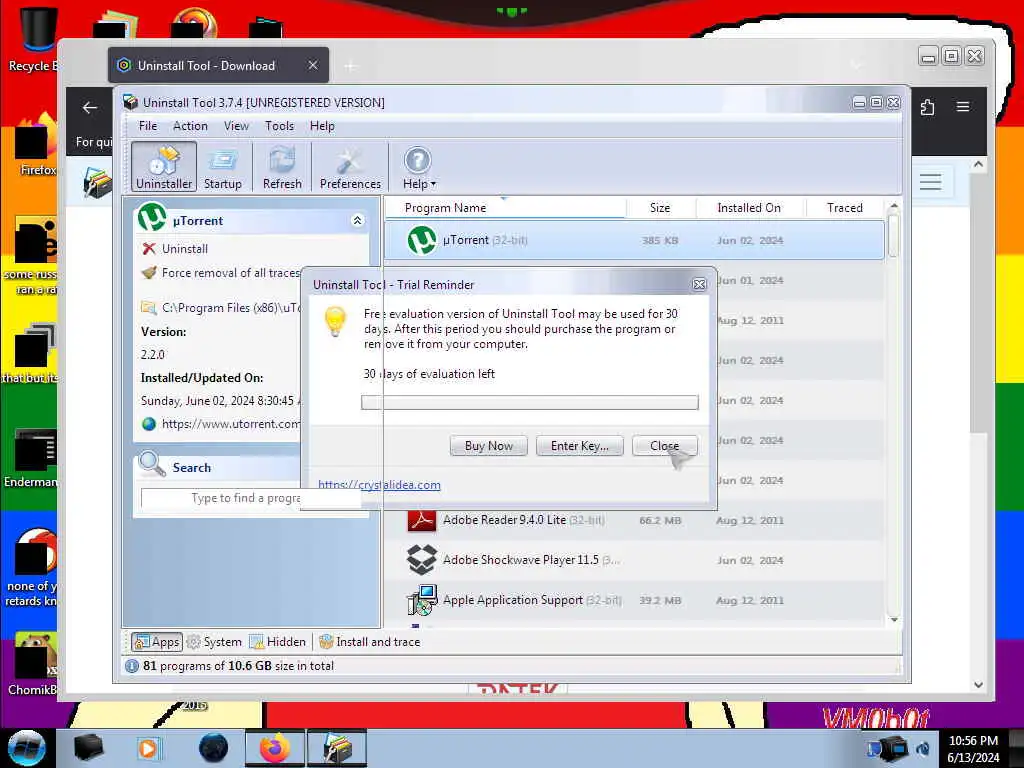Sort by Program Name column
This screenshot has width=1024, height=768.
[x=504, y=208]
